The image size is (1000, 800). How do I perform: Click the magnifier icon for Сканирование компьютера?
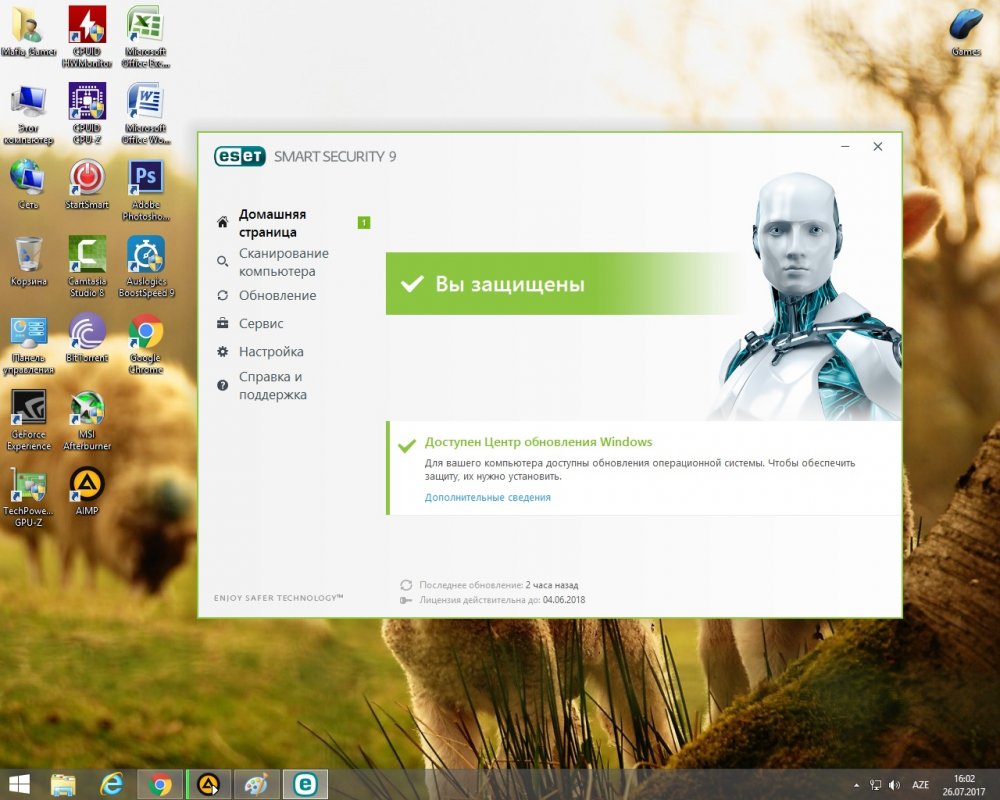[x=222, y=262]
